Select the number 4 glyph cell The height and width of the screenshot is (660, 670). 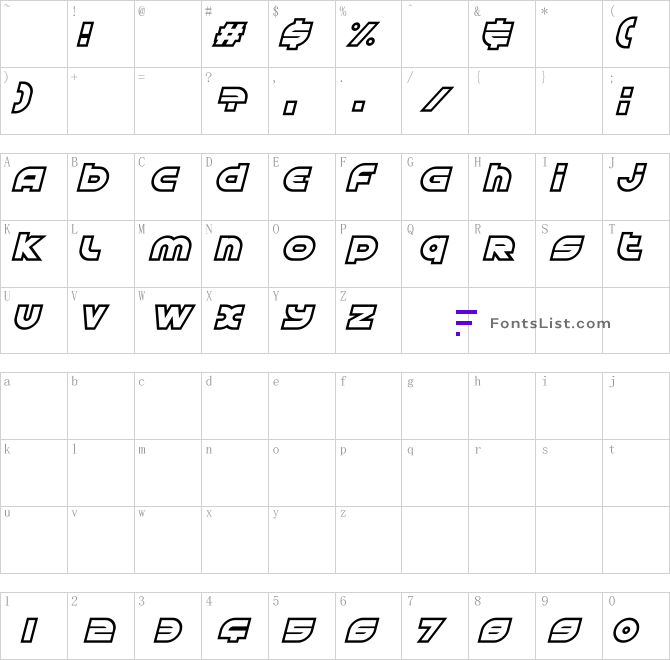click(235, 626)
